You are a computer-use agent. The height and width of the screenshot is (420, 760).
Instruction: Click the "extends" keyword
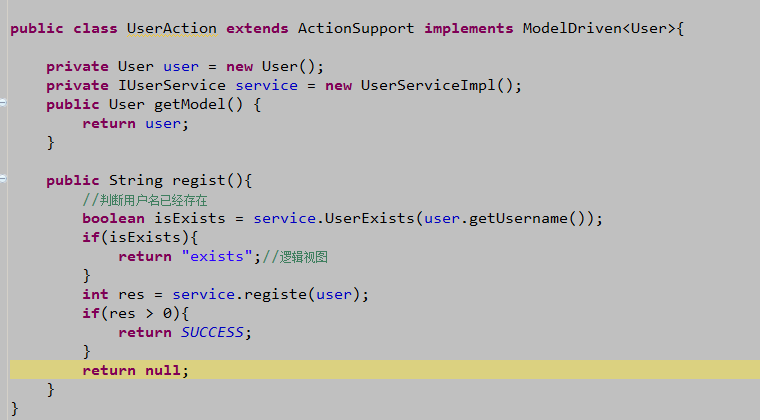click(257, 29)
